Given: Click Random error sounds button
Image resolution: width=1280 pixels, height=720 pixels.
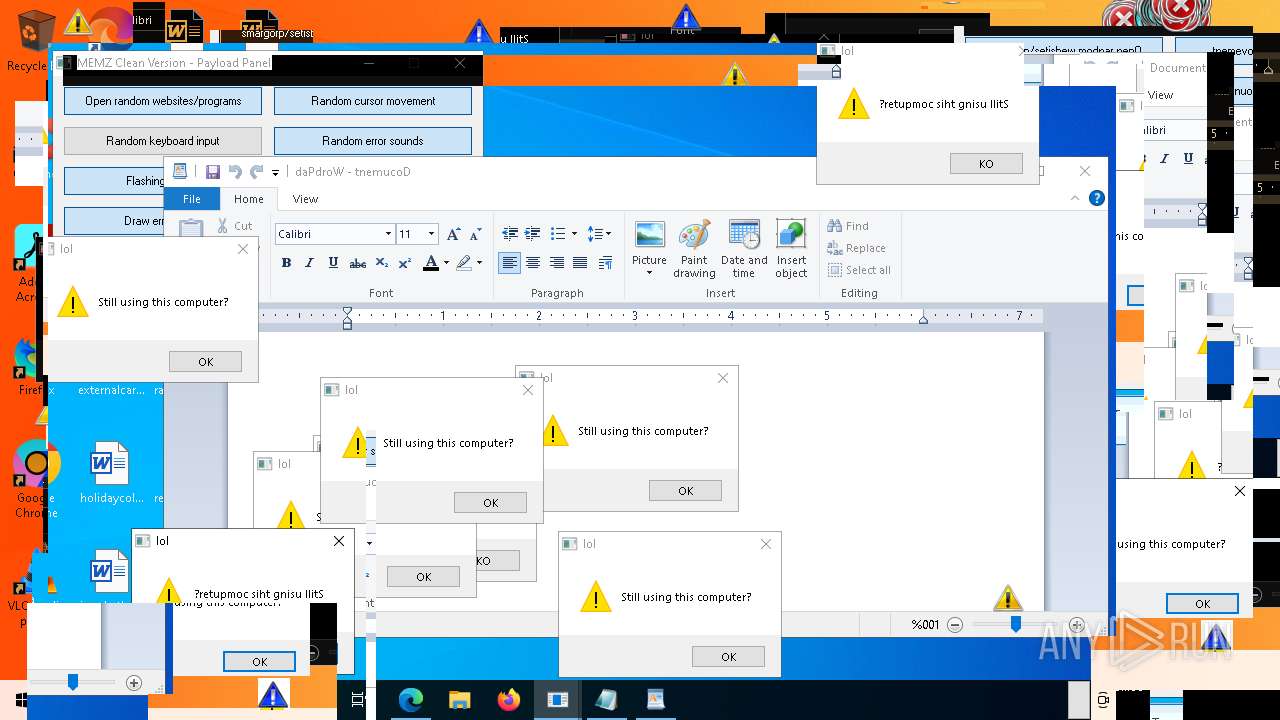Looking at the screenshot, I should pyautogui.click(x=373, y=141).
